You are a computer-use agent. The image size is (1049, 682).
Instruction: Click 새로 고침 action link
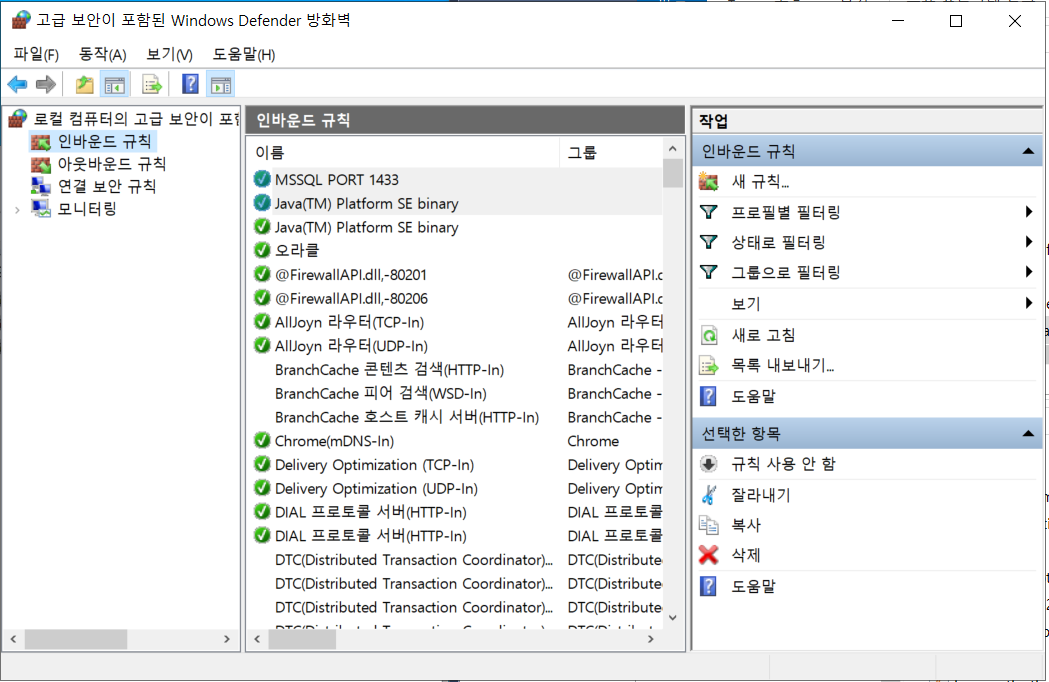click(x=763, y=335)
